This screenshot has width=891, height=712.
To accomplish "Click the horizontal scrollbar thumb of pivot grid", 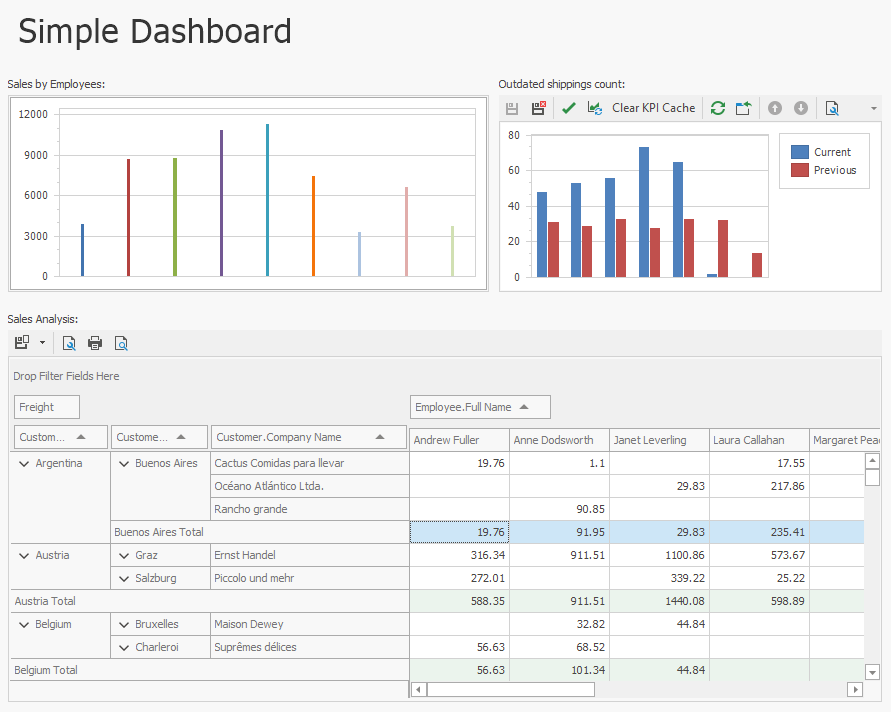I will click(x=511, y=690).
